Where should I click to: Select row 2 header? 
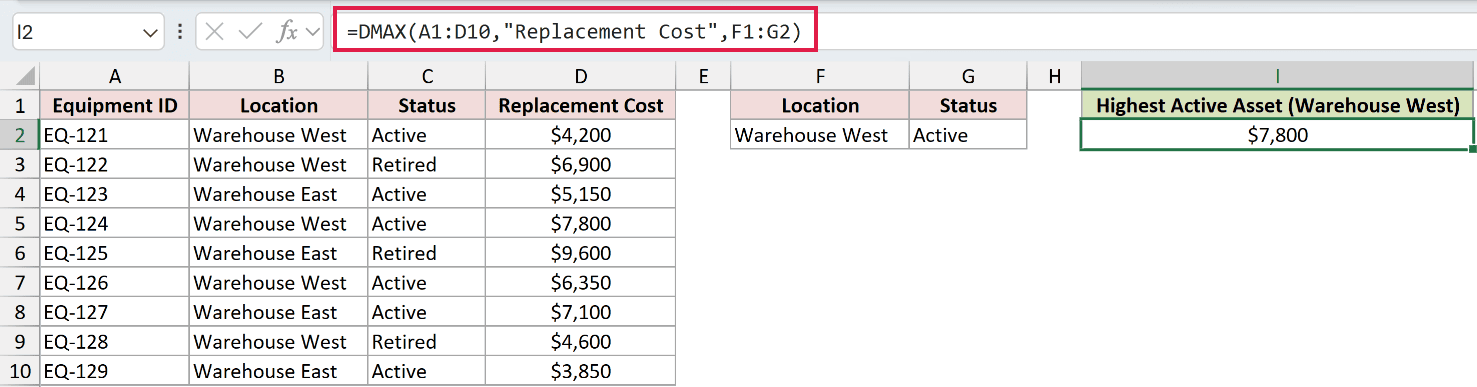pos(20,135)
